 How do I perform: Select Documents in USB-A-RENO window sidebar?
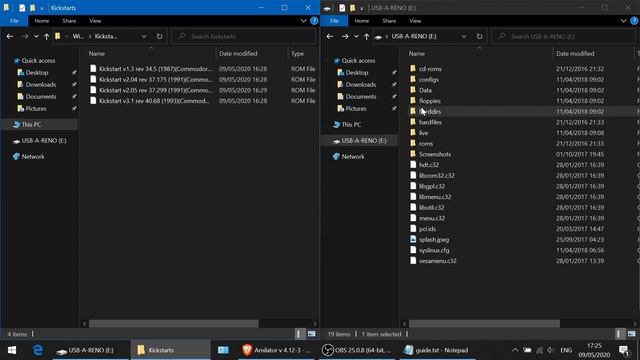click(x=361, y=97)
